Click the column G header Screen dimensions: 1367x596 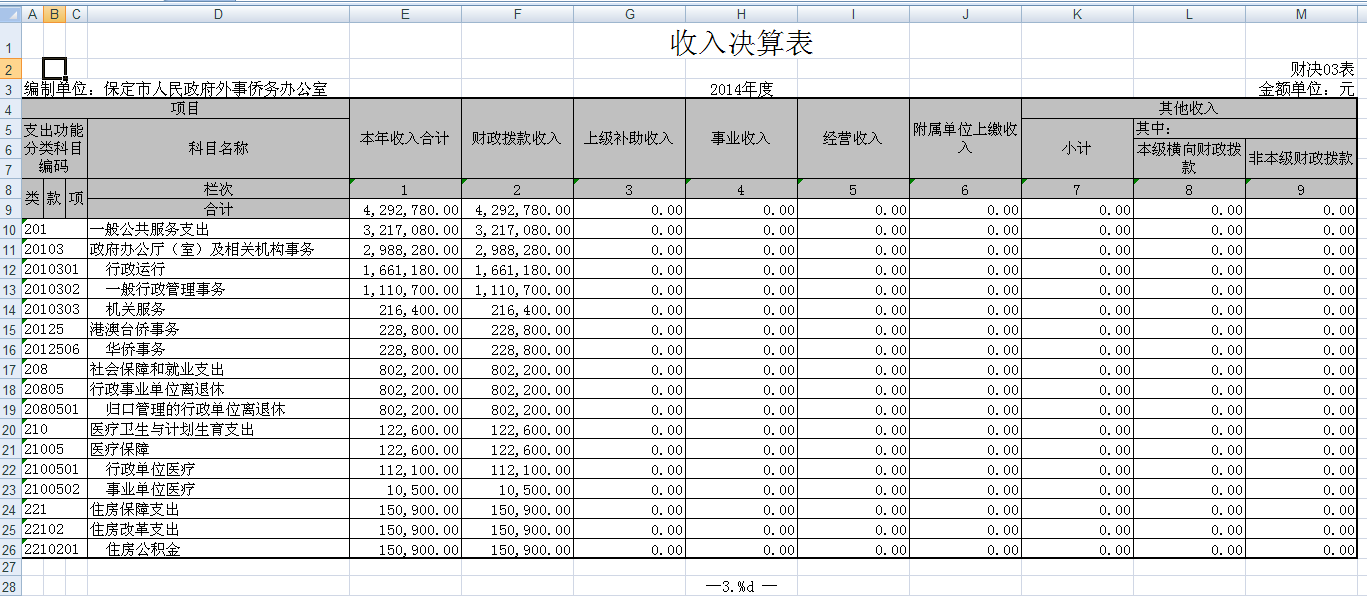(x=629, y=14)
